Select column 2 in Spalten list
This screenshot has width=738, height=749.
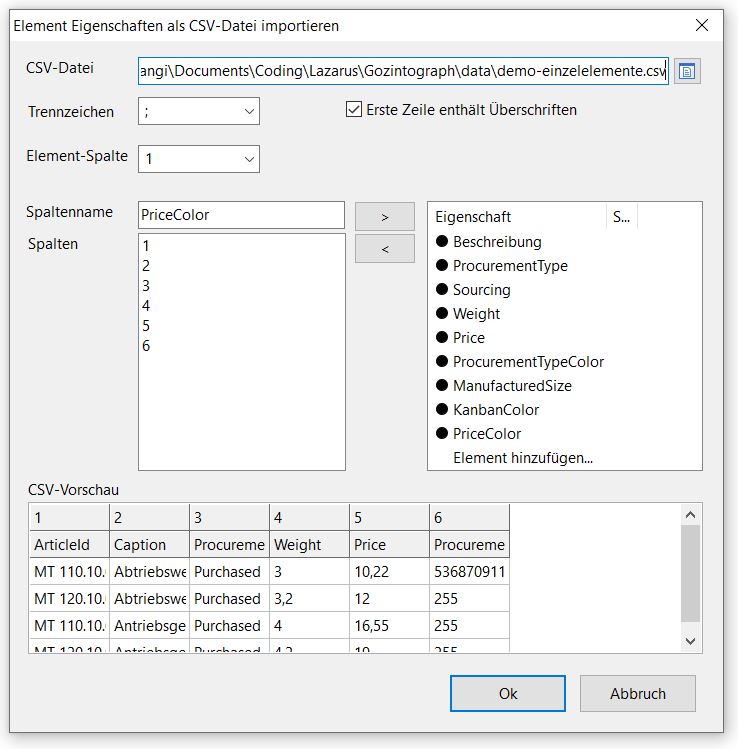[241, 266]
